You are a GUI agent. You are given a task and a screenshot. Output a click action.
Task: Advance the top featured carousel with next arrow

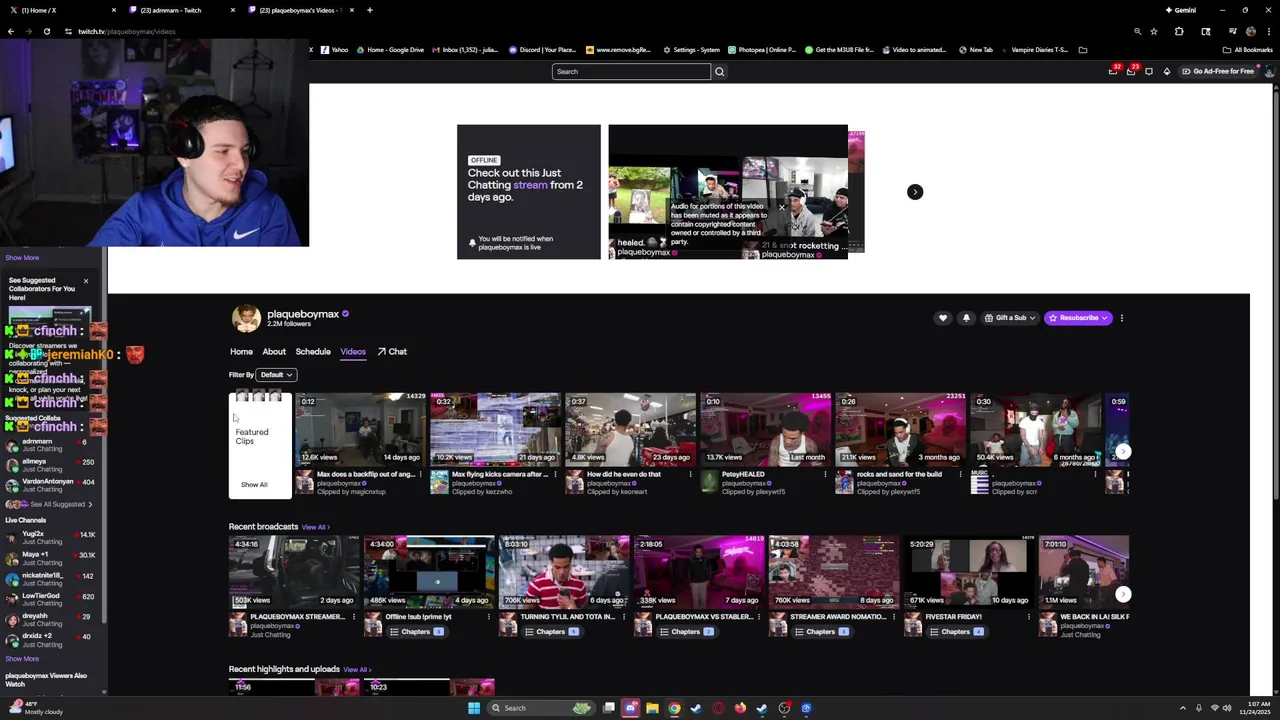coord(915,192)
